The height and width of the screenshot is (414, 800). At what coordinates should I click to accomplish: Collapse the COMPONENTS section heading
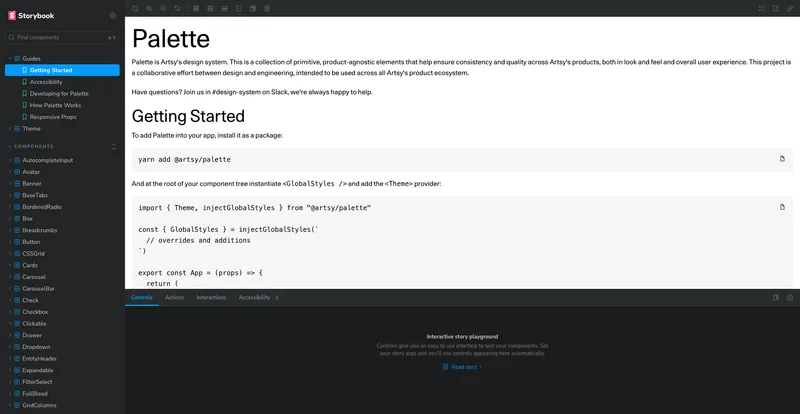coord(34,147)
